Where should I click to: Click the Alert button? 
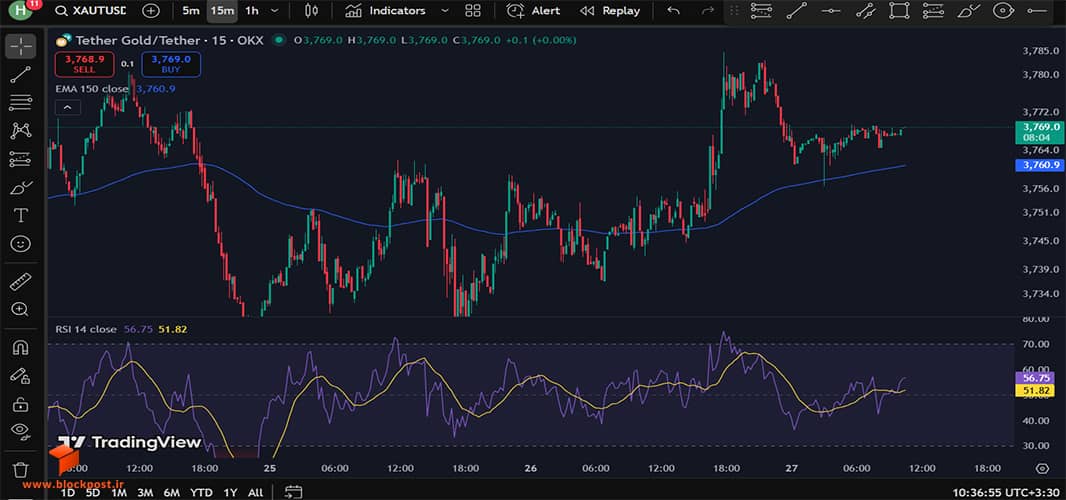click(534, 11)
